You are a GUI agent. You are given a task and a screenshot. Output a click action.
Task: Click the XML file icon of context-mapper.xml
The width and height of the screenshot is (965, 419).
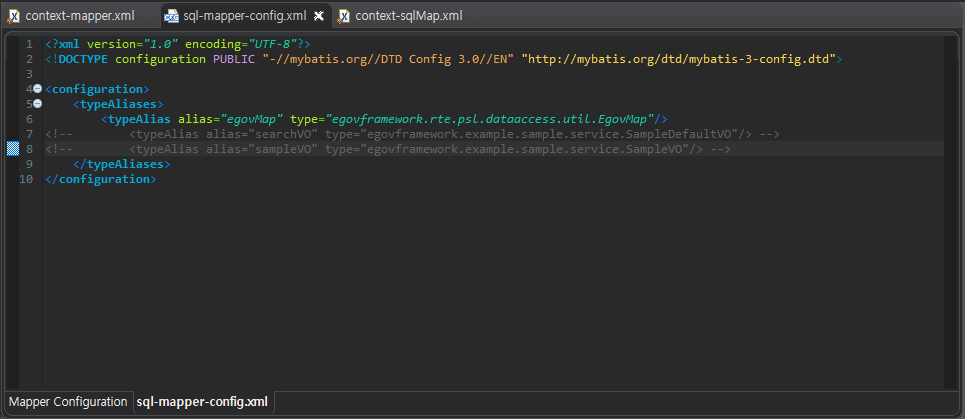pyautogui.click(x=14, y=17)
